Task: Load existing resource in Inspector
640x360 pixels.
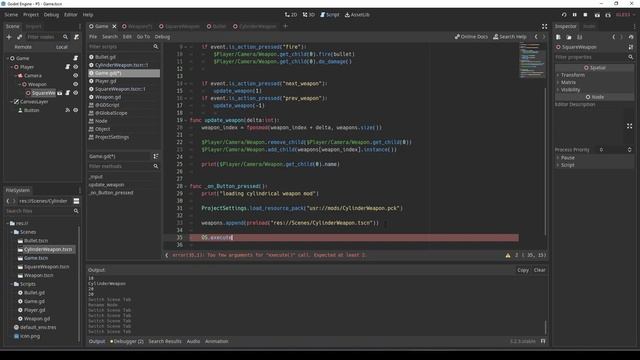Action: coord(569,37)
